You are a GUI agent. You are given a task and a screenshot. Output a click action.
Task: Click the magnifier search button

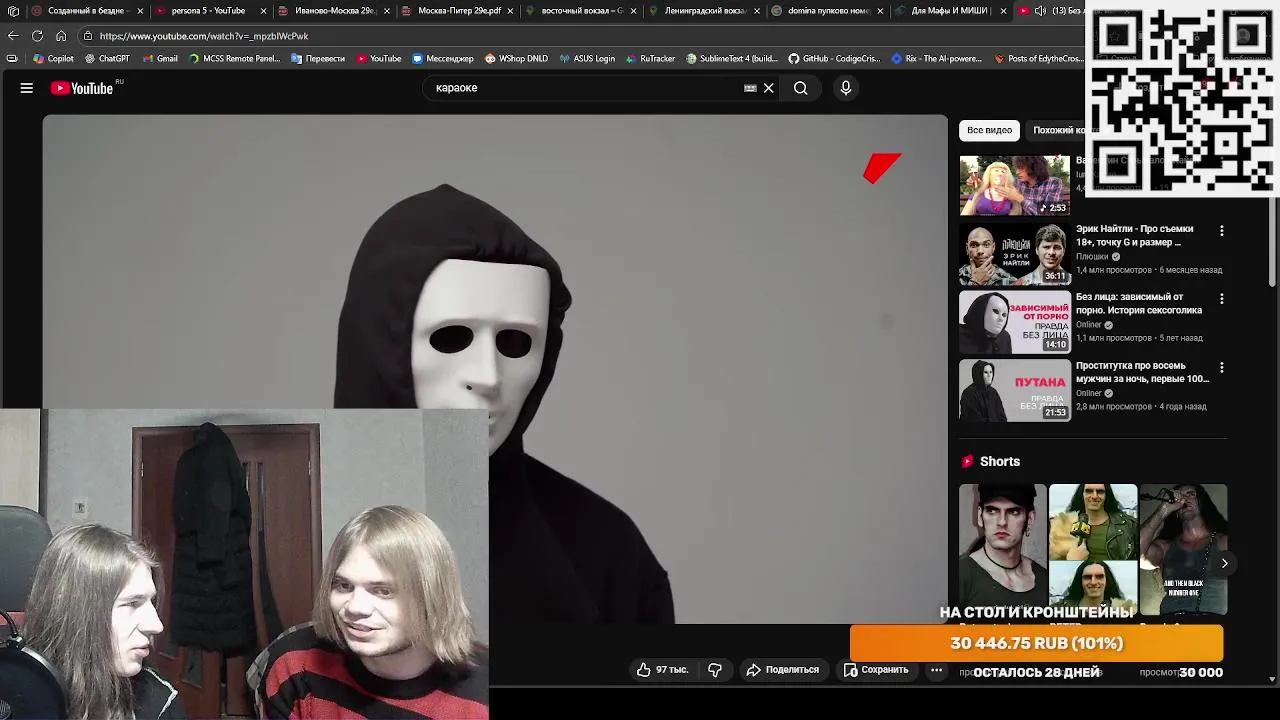tap(801, 88)
